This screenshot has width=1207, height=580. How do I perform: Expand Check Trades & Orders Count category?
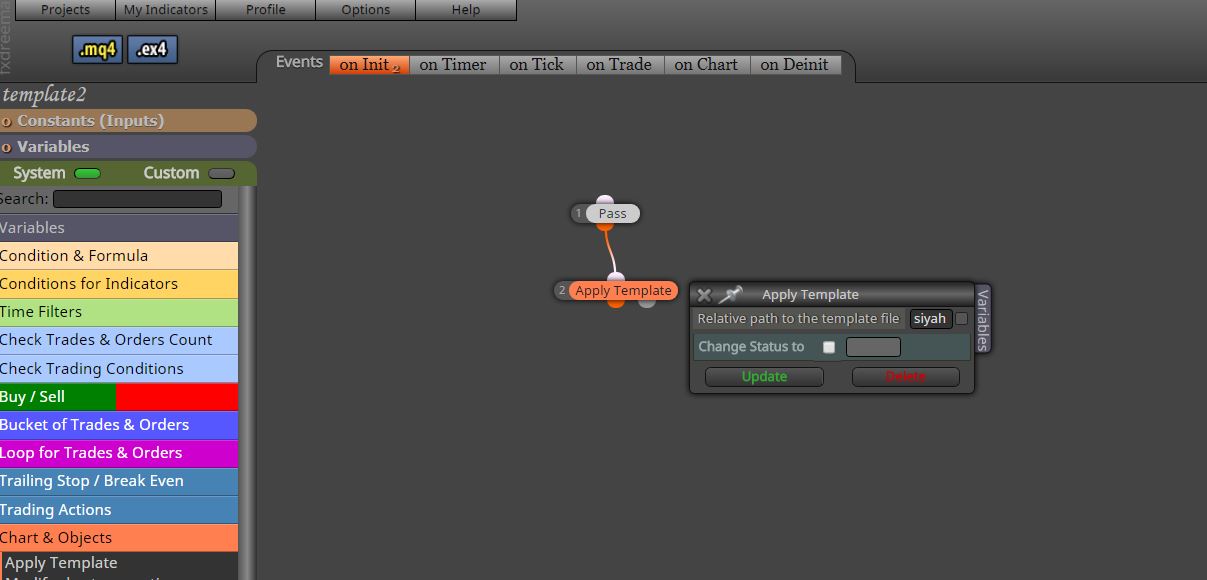pos(119,340)
